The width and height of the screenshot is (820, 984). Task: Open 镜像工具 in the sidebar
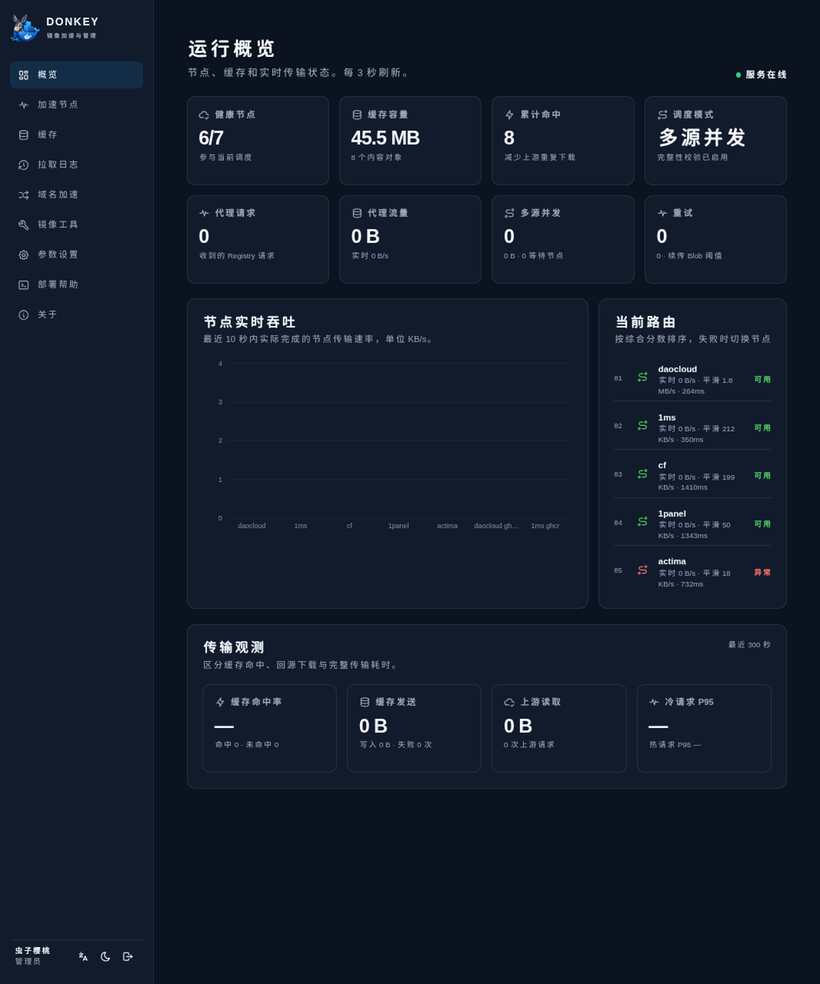tap(76, 225)
